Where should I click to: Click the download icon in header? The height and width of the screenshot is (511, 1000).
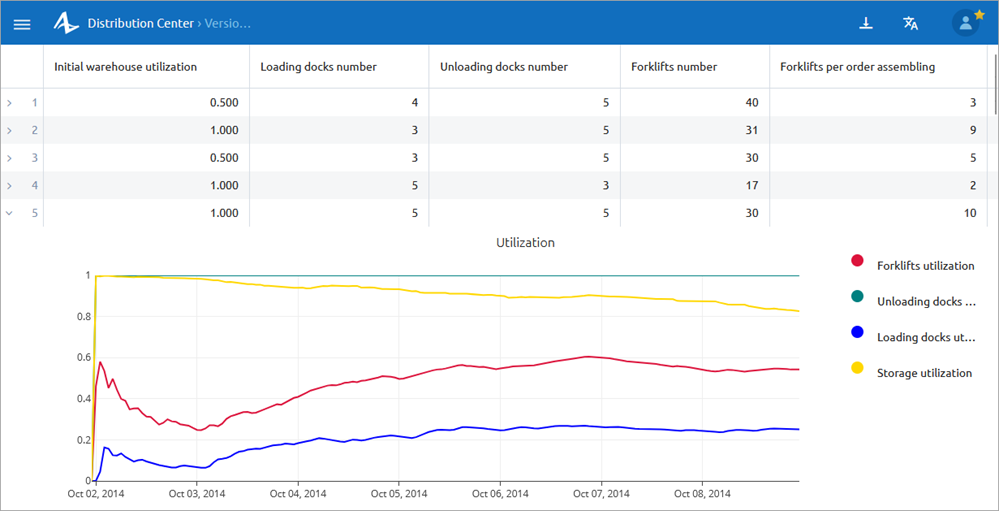click(865, 24)
